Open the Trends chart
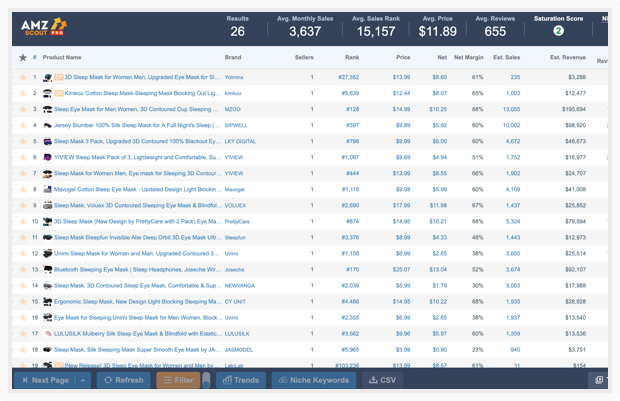 pyautogui.click(x=241, y=380)
